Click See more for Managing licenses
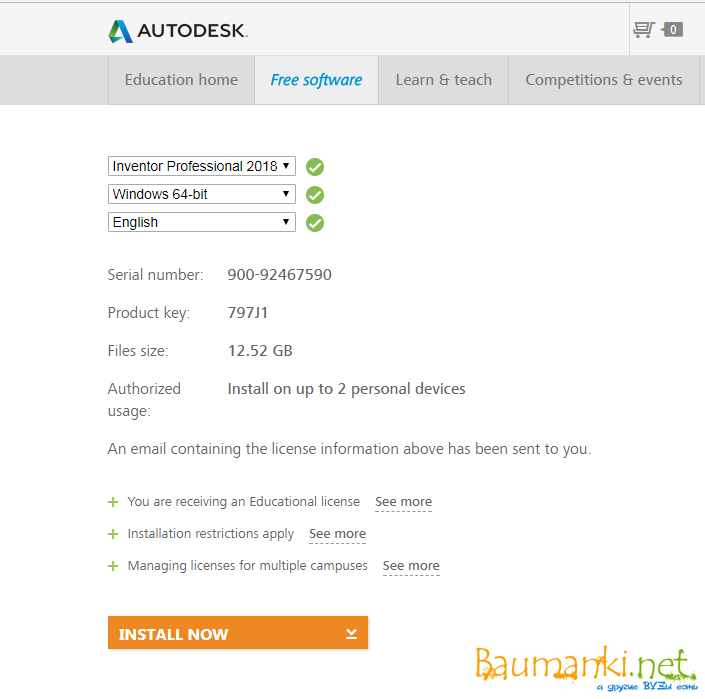This screenshot has height=699, width=705. point(411,565)
